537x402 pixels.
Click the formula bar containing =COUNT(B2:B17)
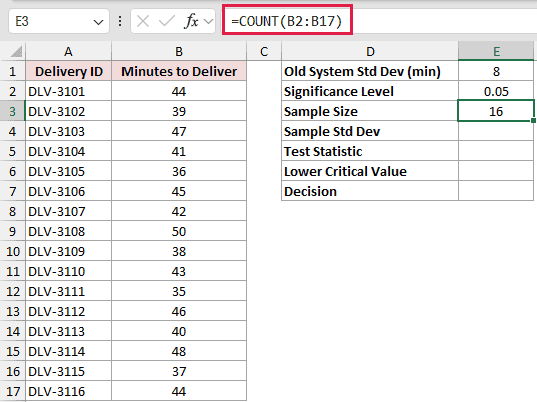380,21
